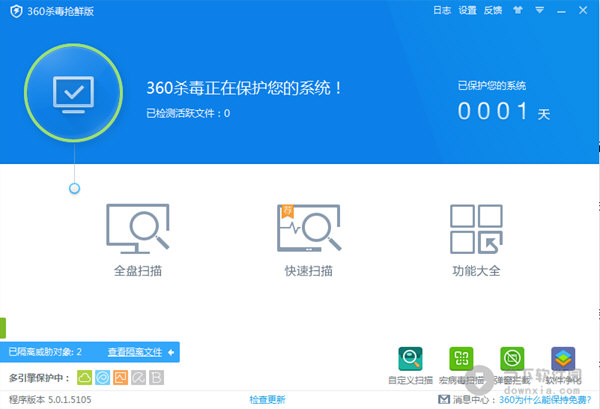This screenshot has width=600, height=409.
Task: Open the main menu dropdown triangle
Action: (x=540, y=10)
